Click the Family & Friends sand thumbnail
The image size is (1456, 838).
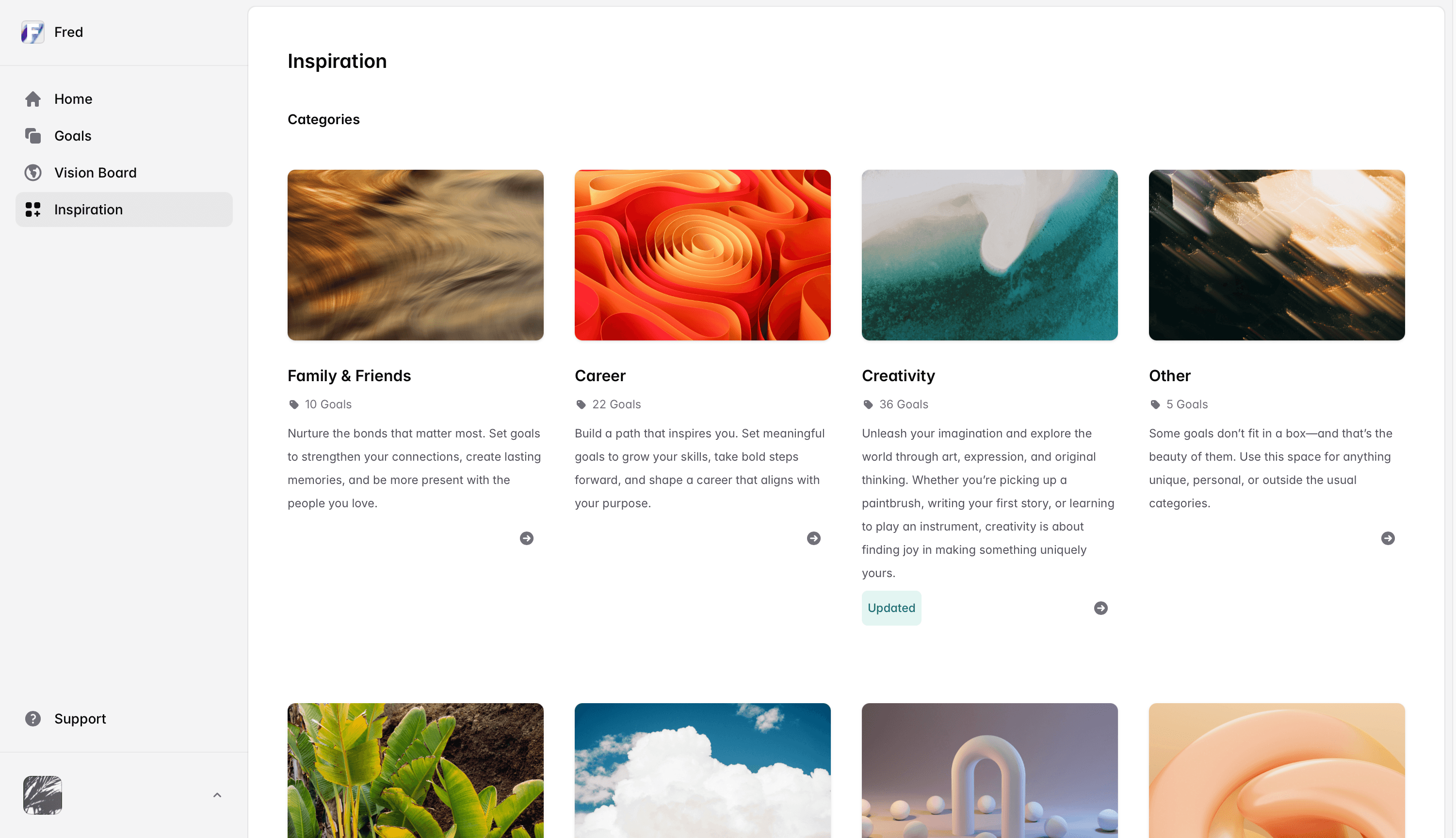pyautogui.click(x=416, y=255)
